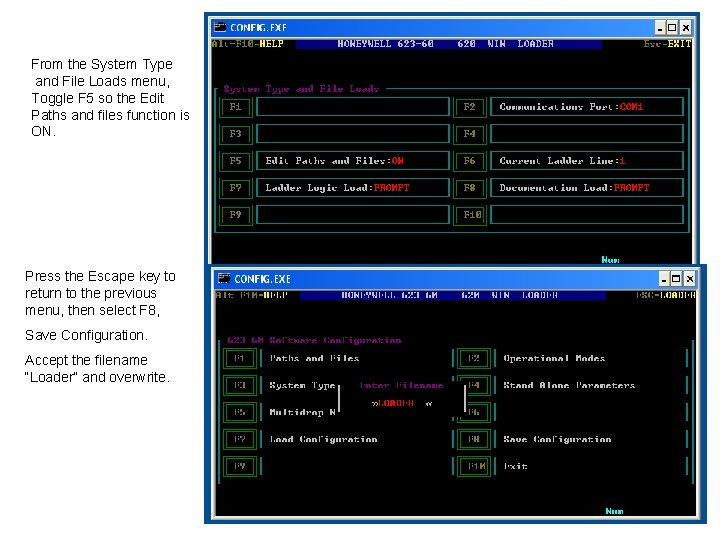720x540 pixels.
Task: Click the F2 key box beside Operational Modes
Action: (x=473, y=358)
